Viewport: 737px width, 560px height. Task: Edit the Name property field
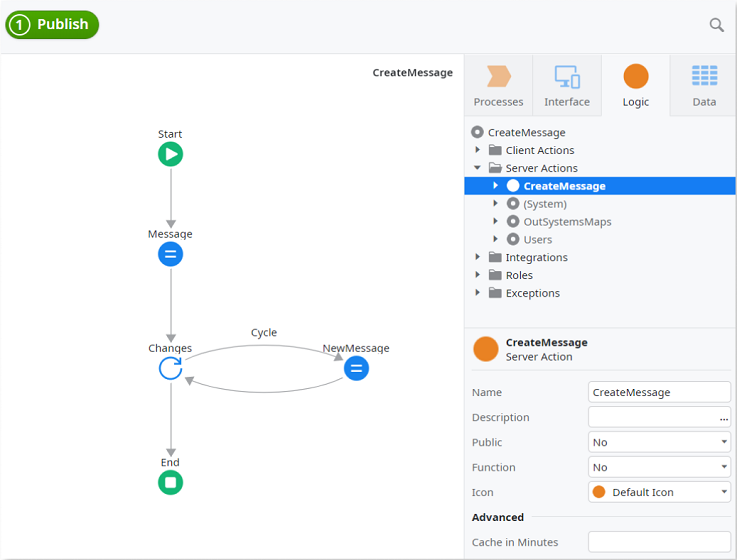[x=659, y=392]
